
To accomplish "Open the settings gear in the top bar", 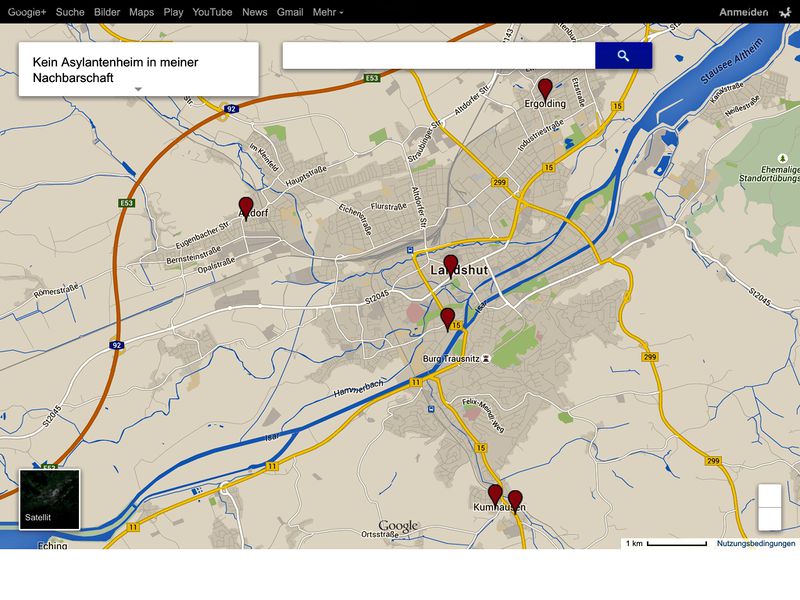I will [x=784, y=12].
